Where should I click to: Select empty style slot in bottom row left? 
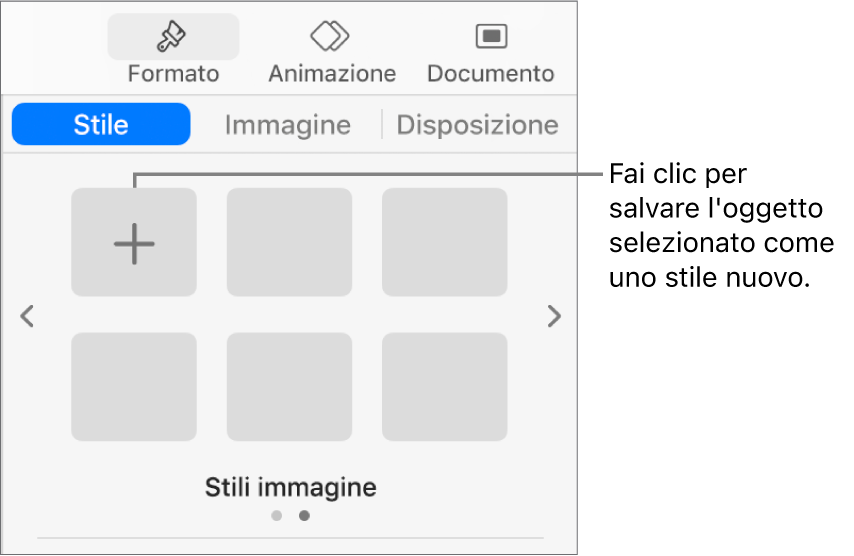(x=134, y=387)
